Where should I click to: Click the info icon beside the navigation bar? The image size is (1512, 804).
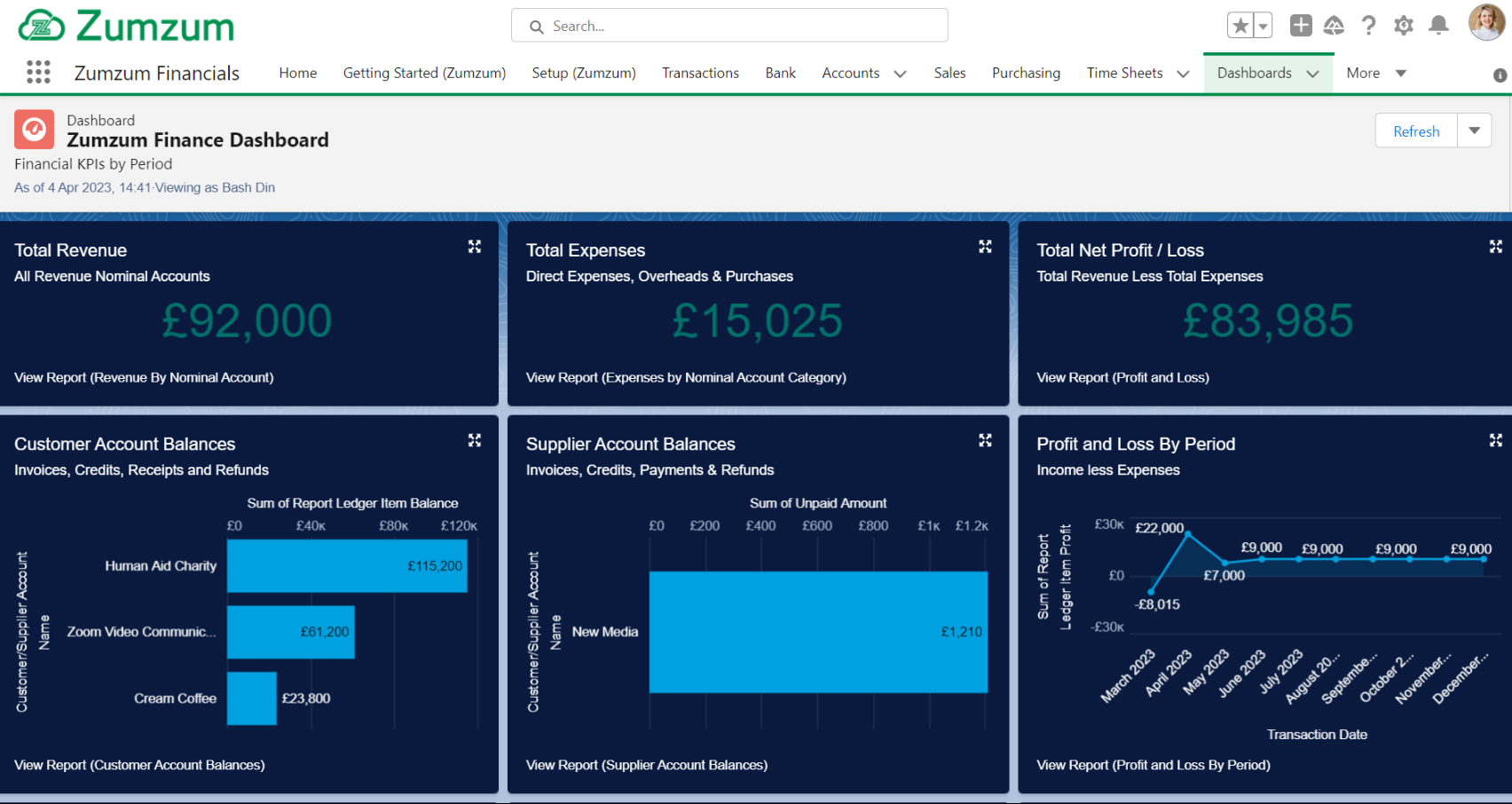pos(1500,75)
